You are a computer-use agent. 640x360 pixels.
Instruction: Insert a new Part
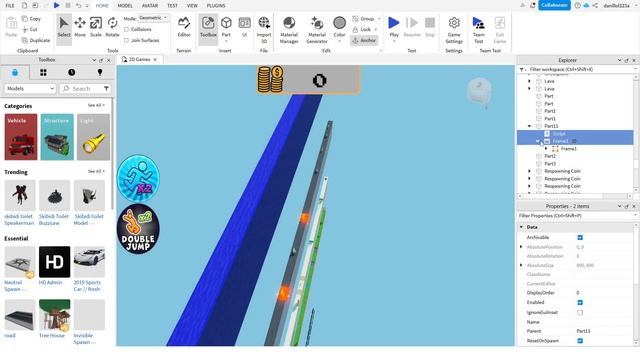click(x=226, y=27)
